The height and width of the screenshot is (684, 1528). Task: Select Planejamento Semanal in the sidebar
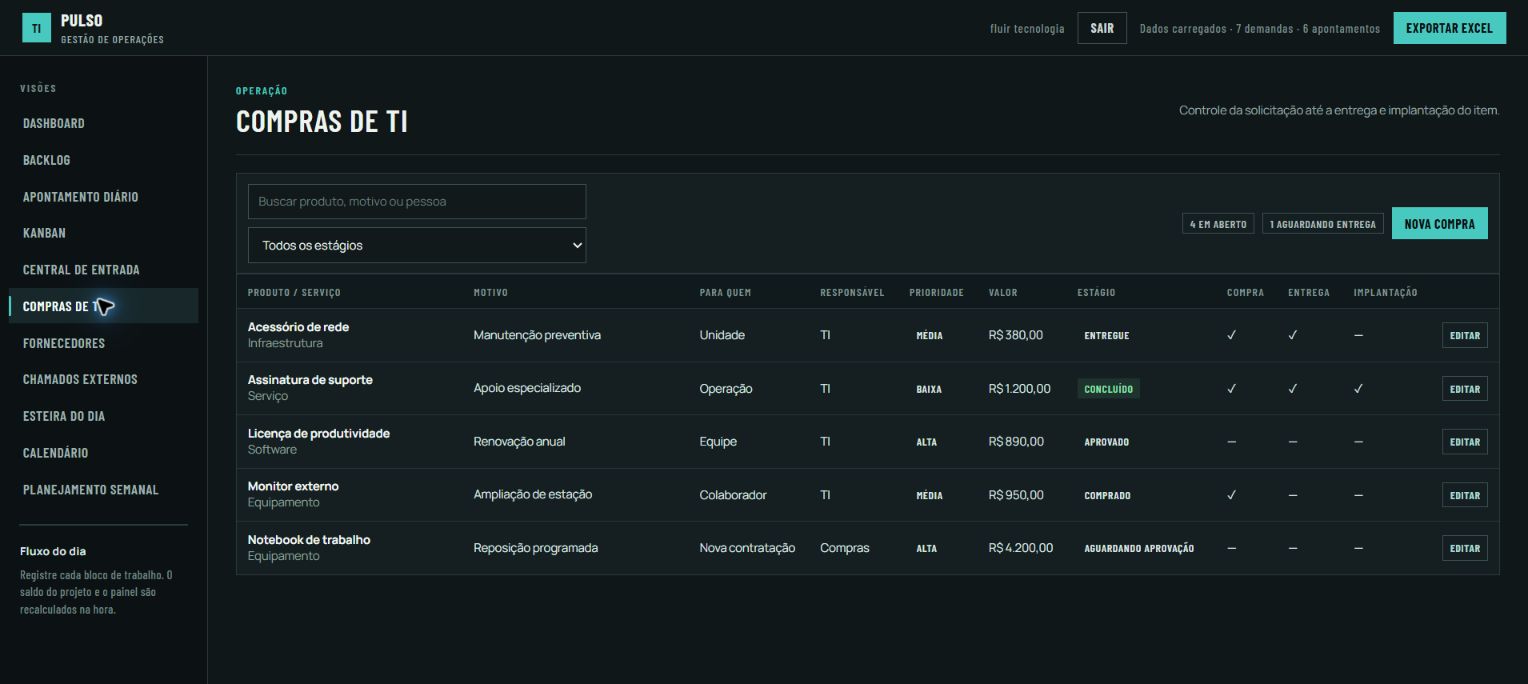click(91, 490)
